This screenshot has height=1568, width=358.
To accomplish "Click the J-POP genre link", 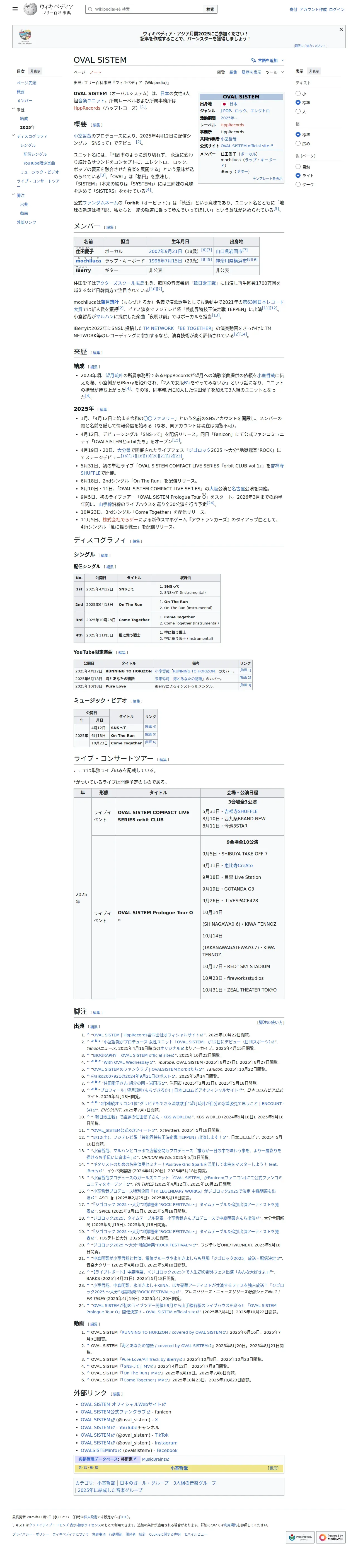I will pyautogui.click(x=226, y=111).
